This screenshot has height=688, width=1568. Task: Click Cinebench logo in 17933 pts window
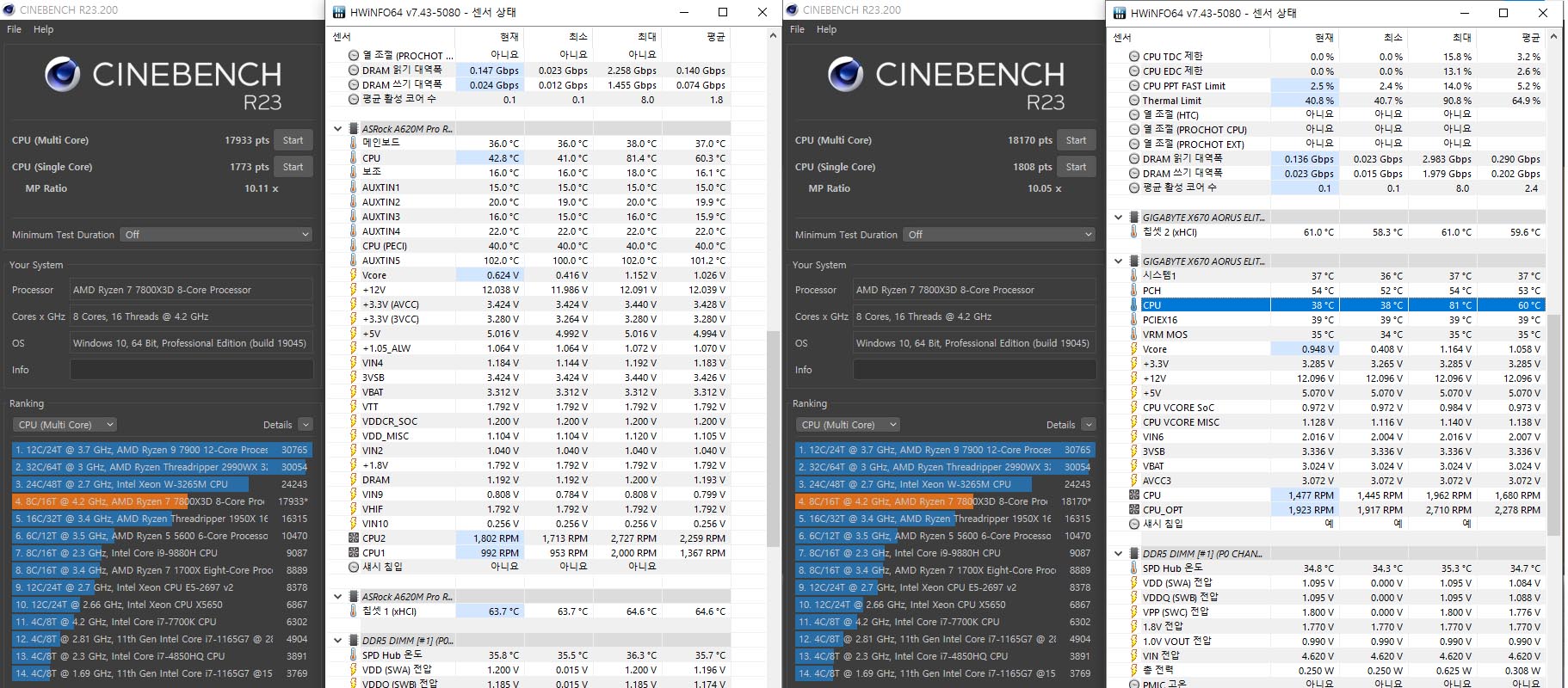(x=63, y=75)
